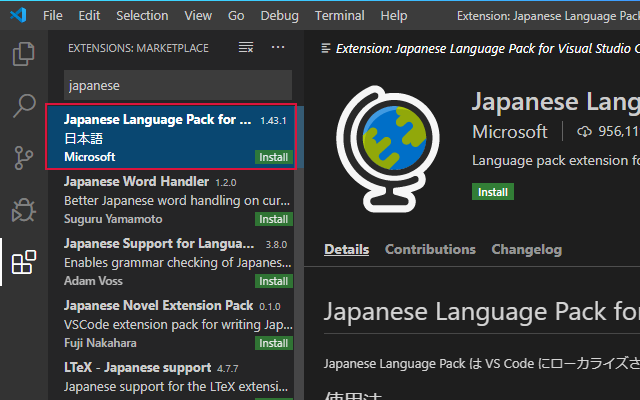Focus the extensions search box containing japanese
The image size is (640, 400).
point(178,85)
